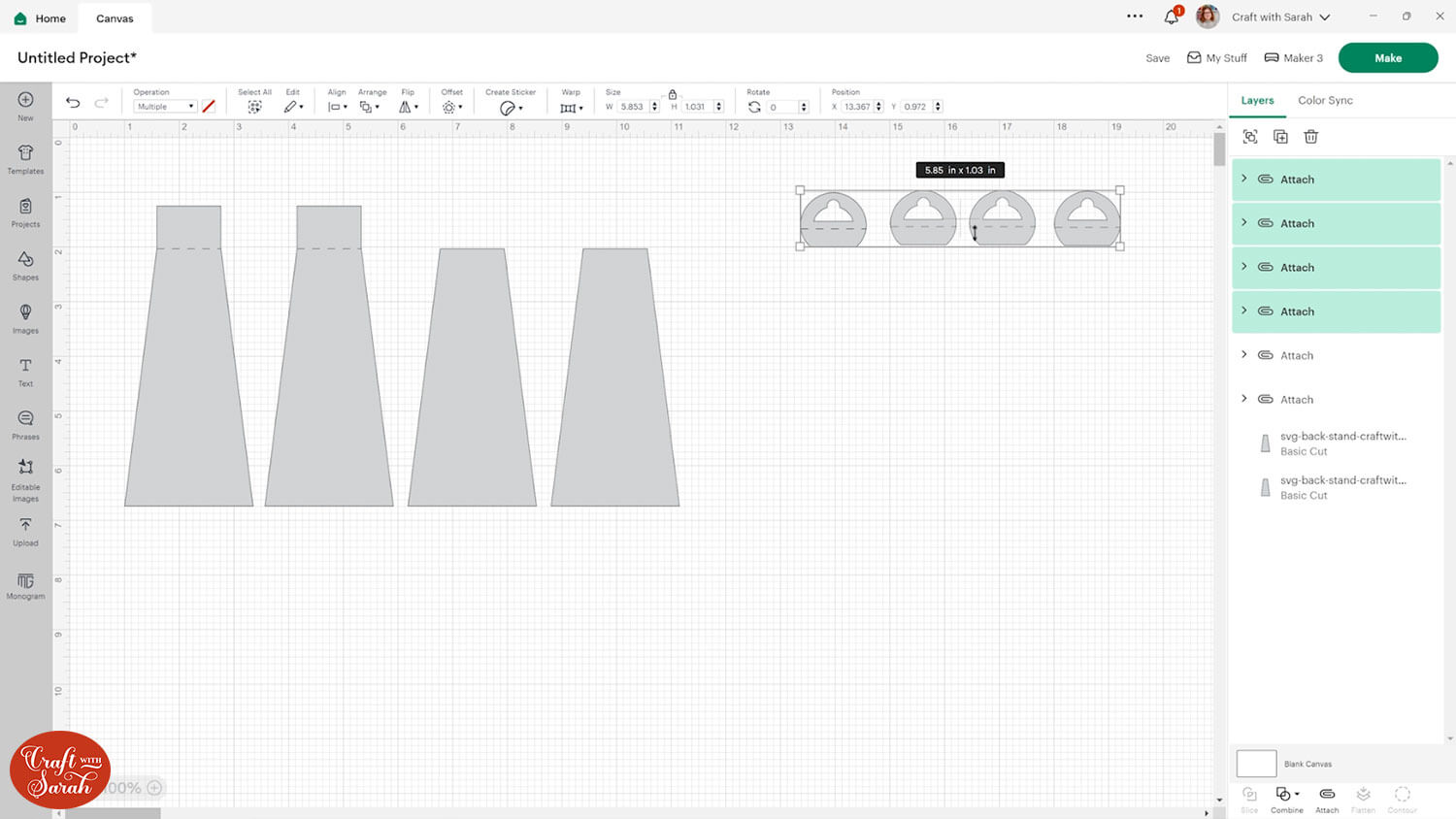This screenshot has width=1456, height=819.
Task: Open the Operation dropdown set to Multiple
Action: click(x=165, y=107)
